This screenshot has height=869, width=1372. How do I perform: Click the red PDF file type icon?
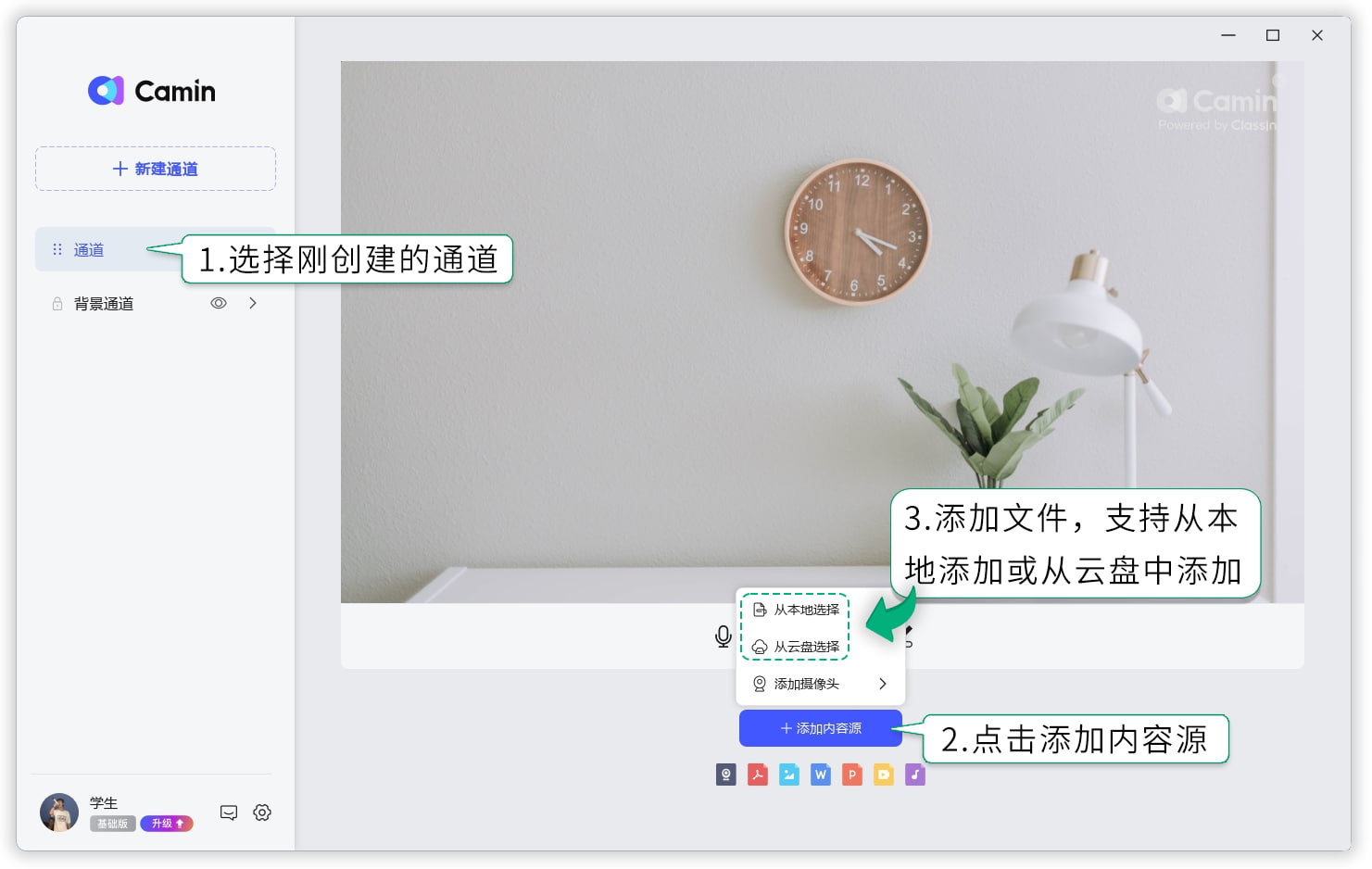[758, 775]
